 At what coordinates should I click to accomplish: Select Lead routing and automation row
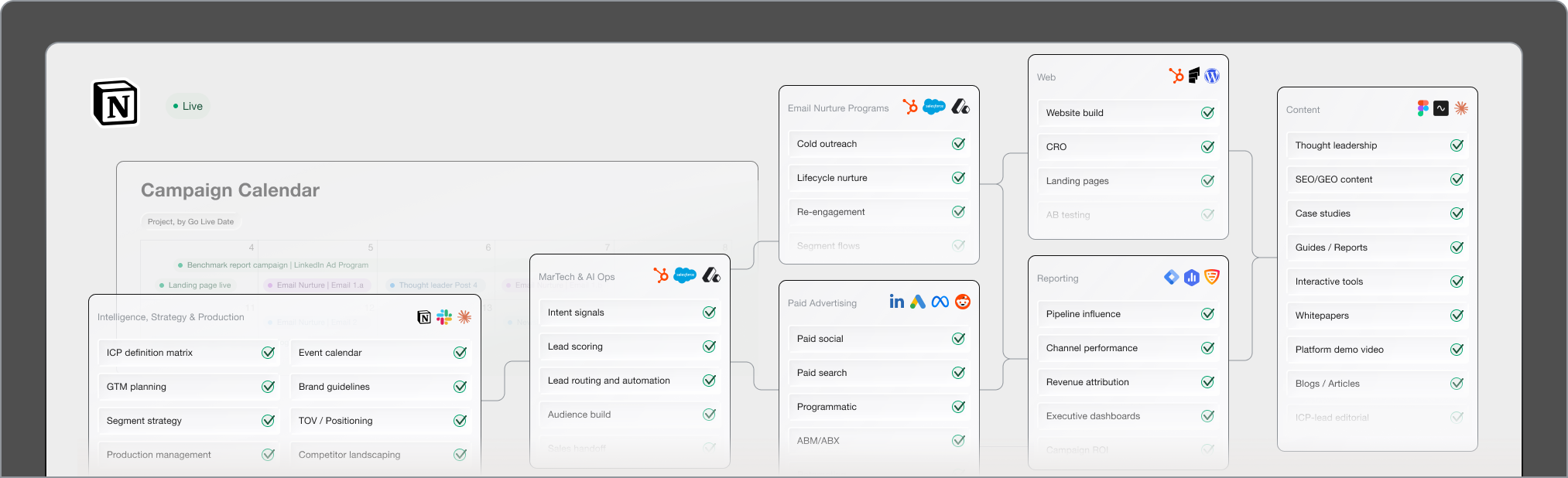(630, 381)
